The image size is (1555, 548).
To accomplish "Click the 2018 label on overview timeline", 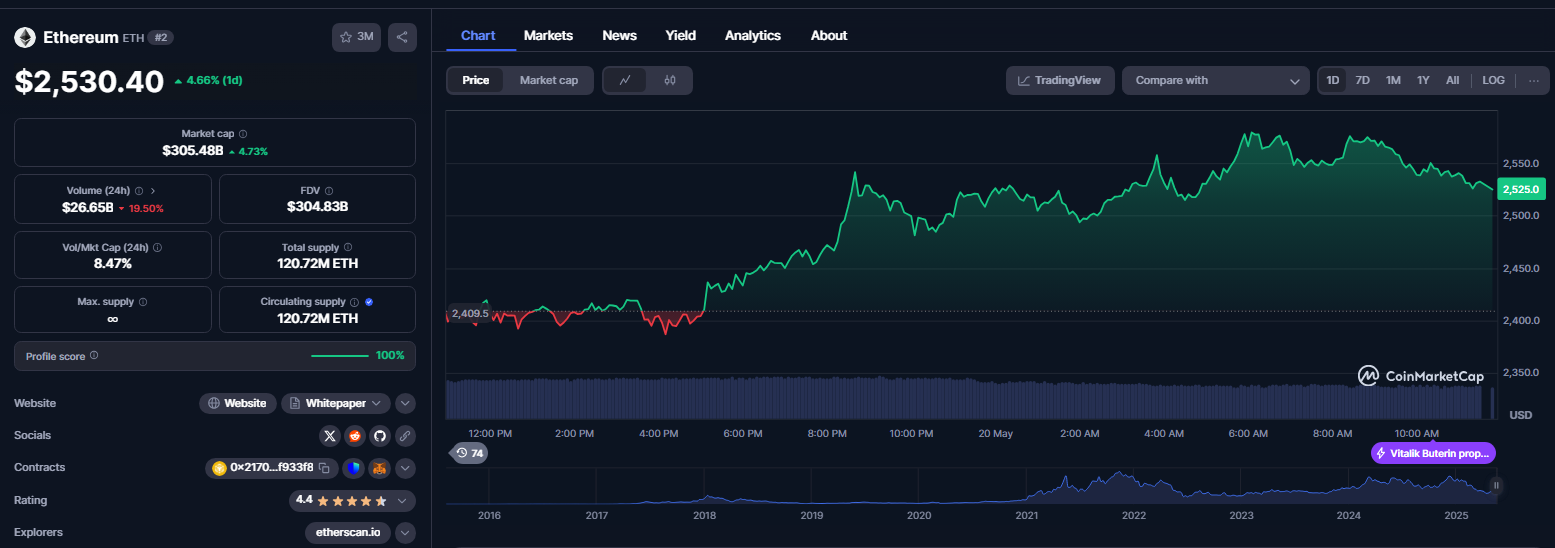I will pos(704,515).
